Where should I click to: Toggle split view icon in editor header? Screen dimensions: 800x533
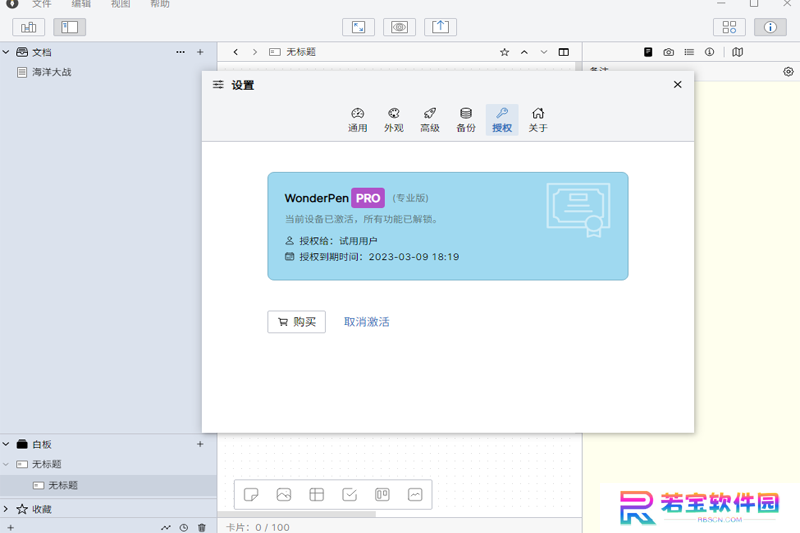click(564, 52)
